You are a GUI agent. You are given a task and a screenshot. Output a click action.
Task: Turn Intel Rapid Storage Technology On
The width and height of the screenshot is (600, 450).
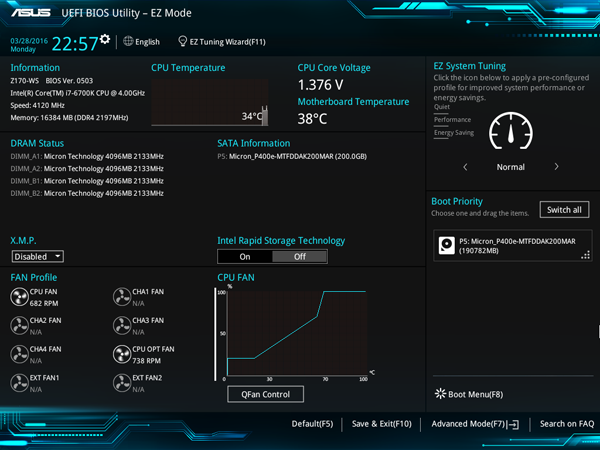click(x=245, y=256)
